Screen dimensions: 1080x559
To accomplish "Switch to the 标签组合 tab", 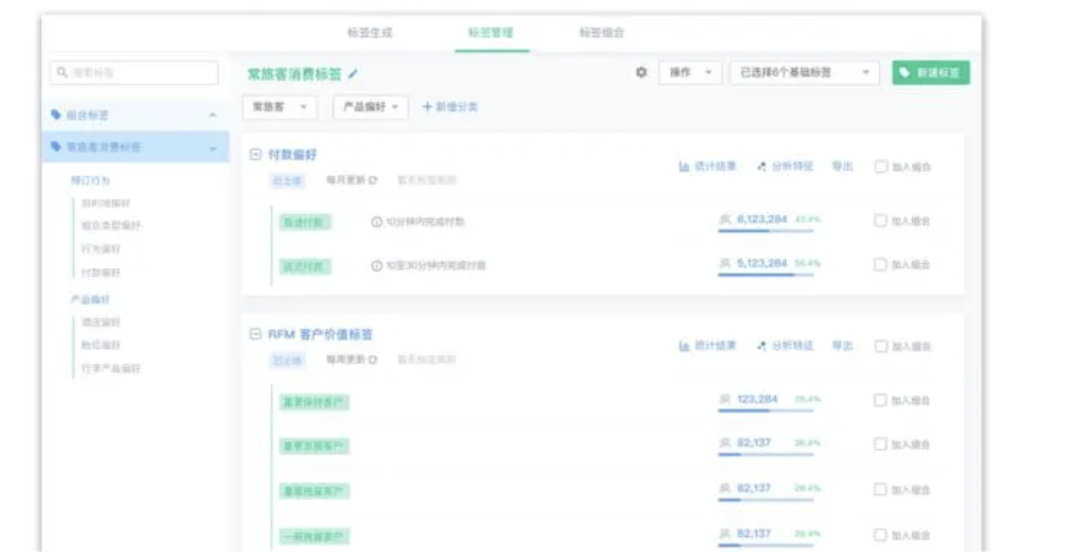I will click(601, 32).
